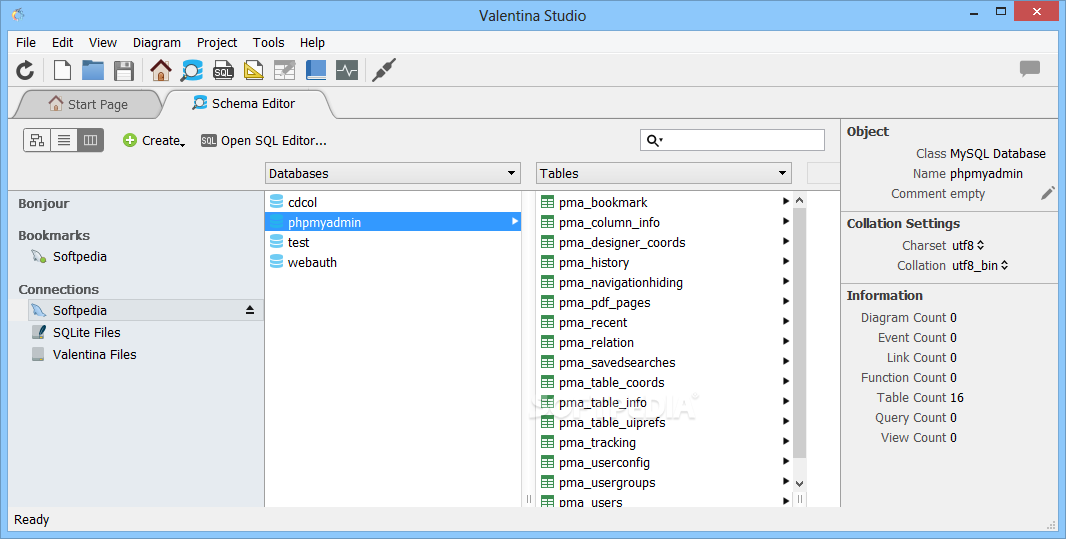
Task: Select the pma_recent table
Action: point(665,322)
